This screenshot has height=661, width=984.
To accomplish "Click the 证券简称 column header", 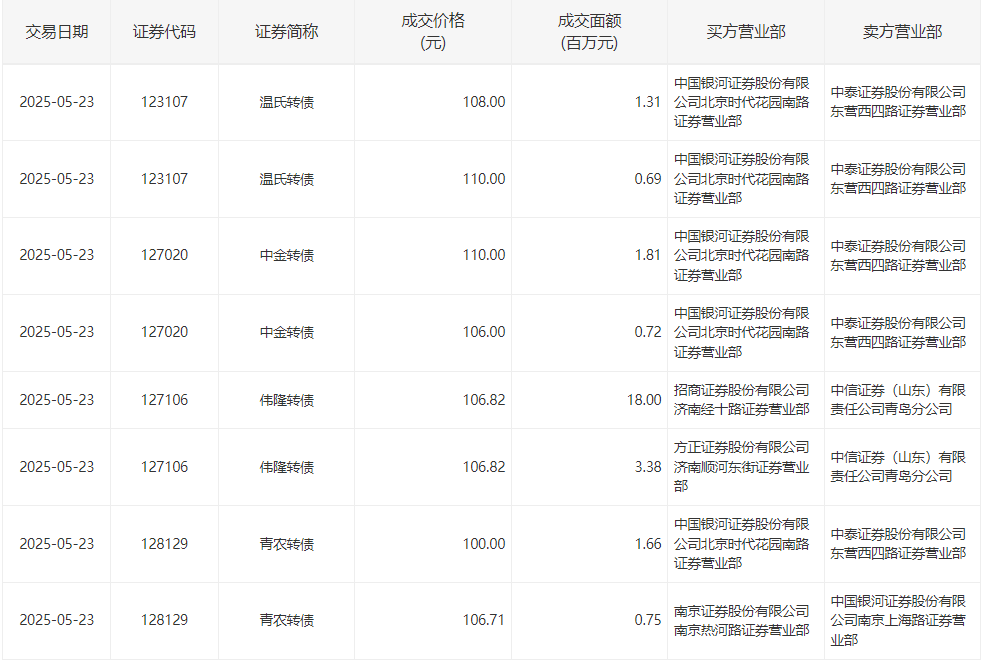I will click(287, 32).
